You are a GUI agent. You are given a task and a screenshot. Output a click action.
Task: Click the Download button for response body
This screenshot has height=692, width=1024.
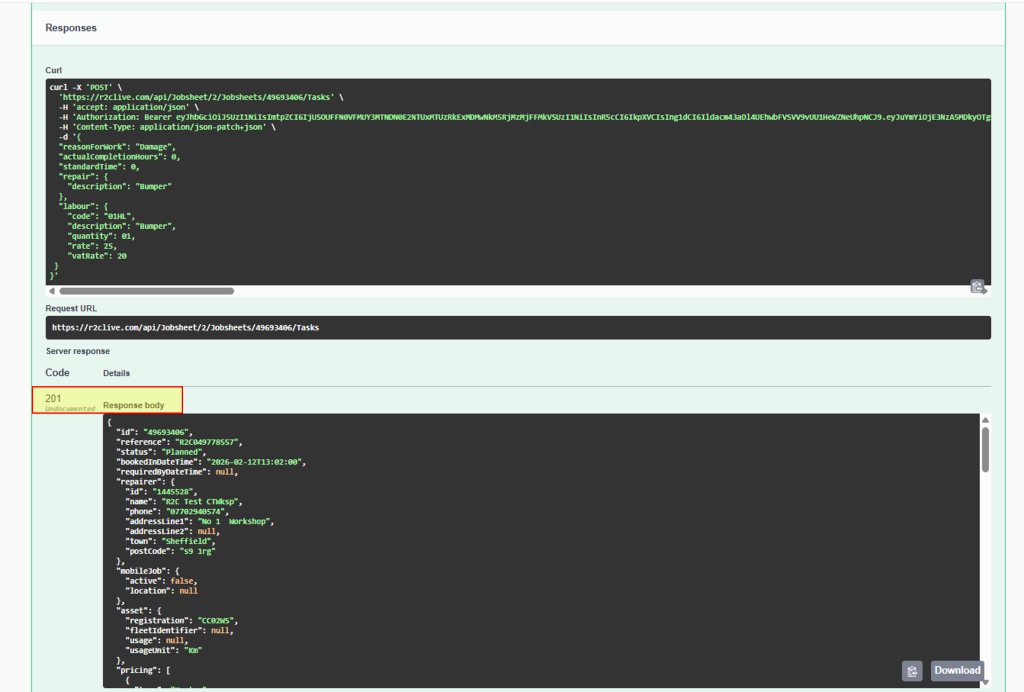957,670
